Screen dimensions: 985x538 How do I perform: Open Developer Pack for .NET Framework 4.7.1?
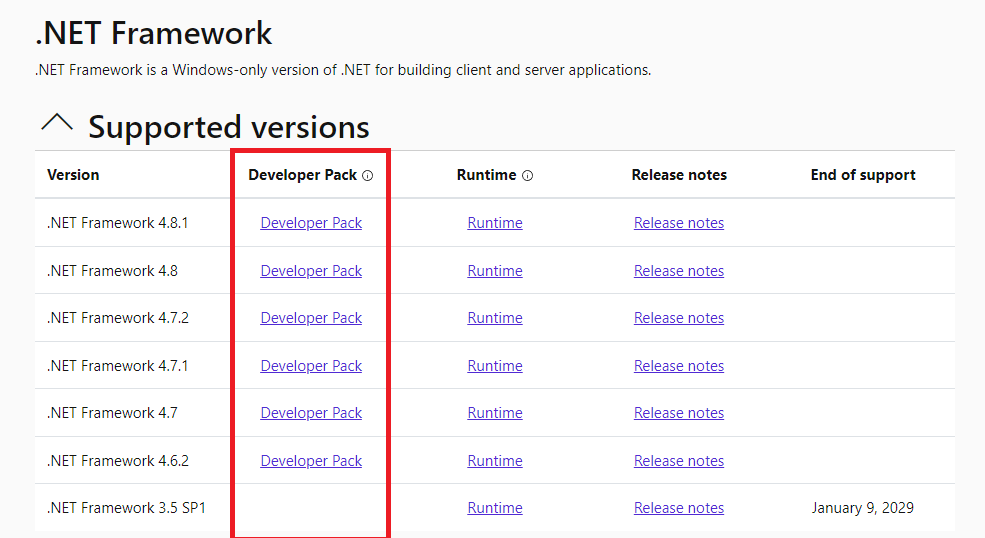(311, 366)
